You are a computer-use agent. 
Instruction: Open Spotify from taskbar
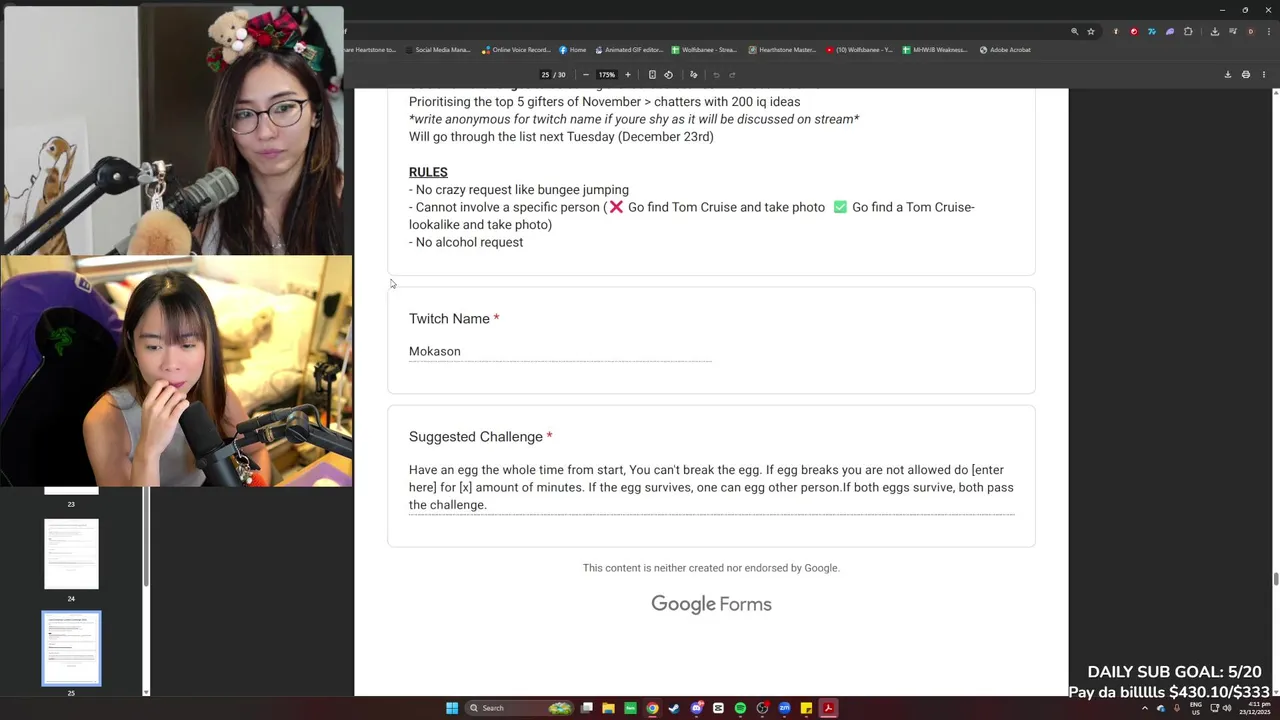[740, 708]
